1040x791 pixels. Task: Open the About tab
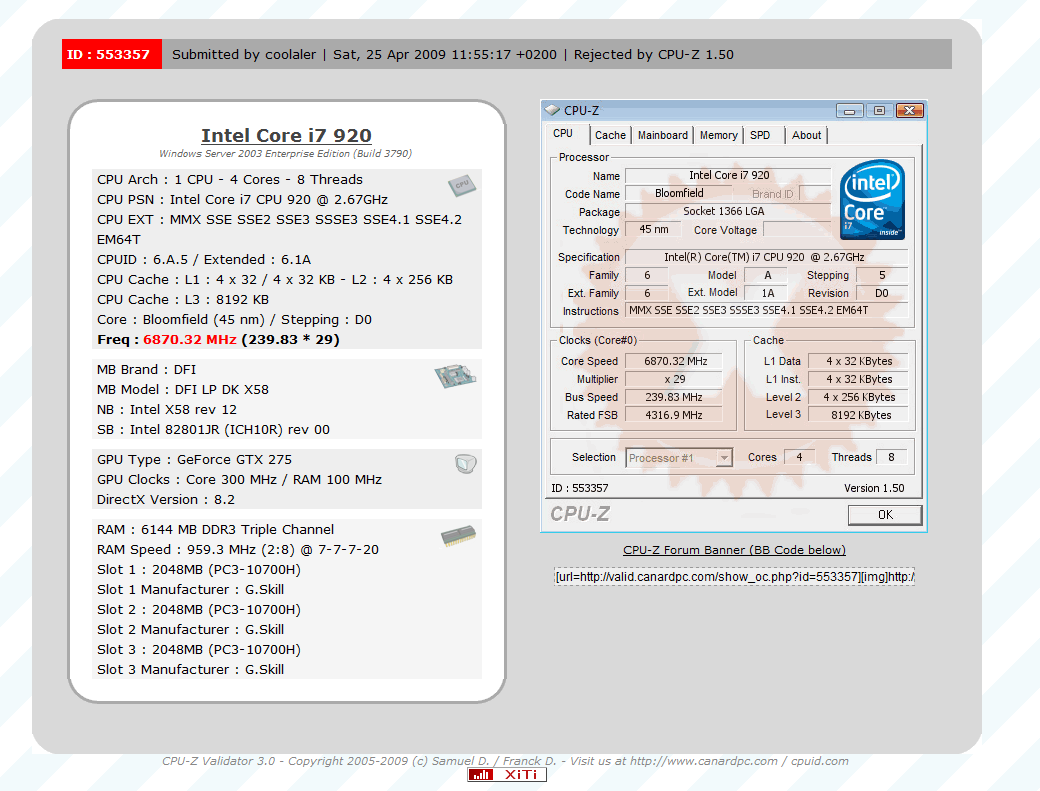[806, 135]
